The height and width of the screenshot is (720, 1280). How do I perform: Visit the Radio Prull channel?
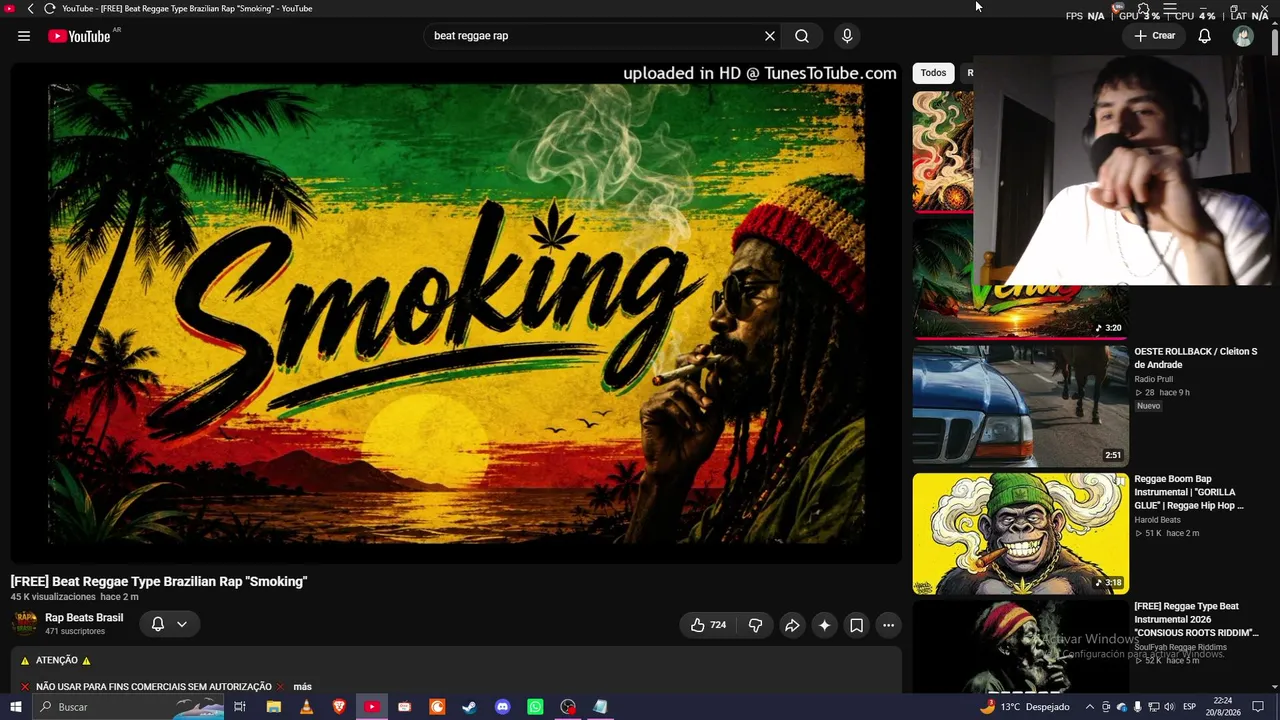click(x=1153, y=379)
